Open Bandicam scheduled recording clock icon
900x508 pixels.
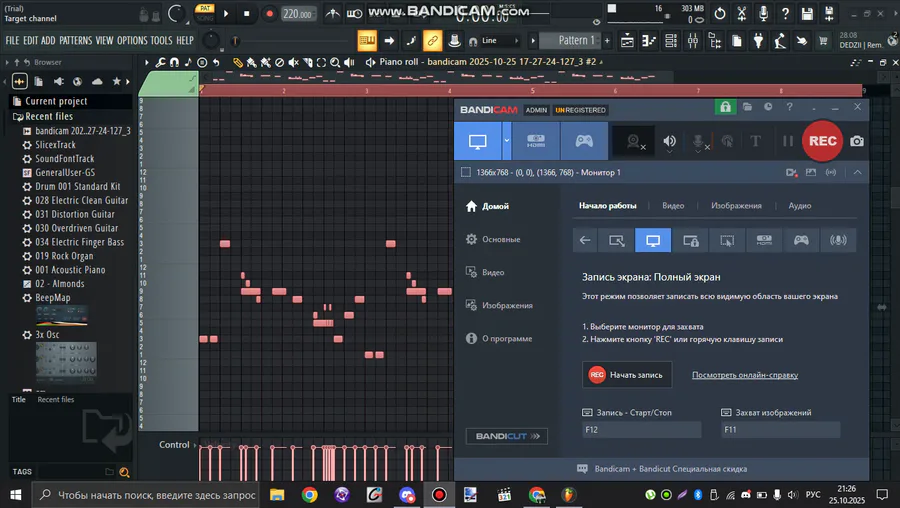(x=768, y=107)
